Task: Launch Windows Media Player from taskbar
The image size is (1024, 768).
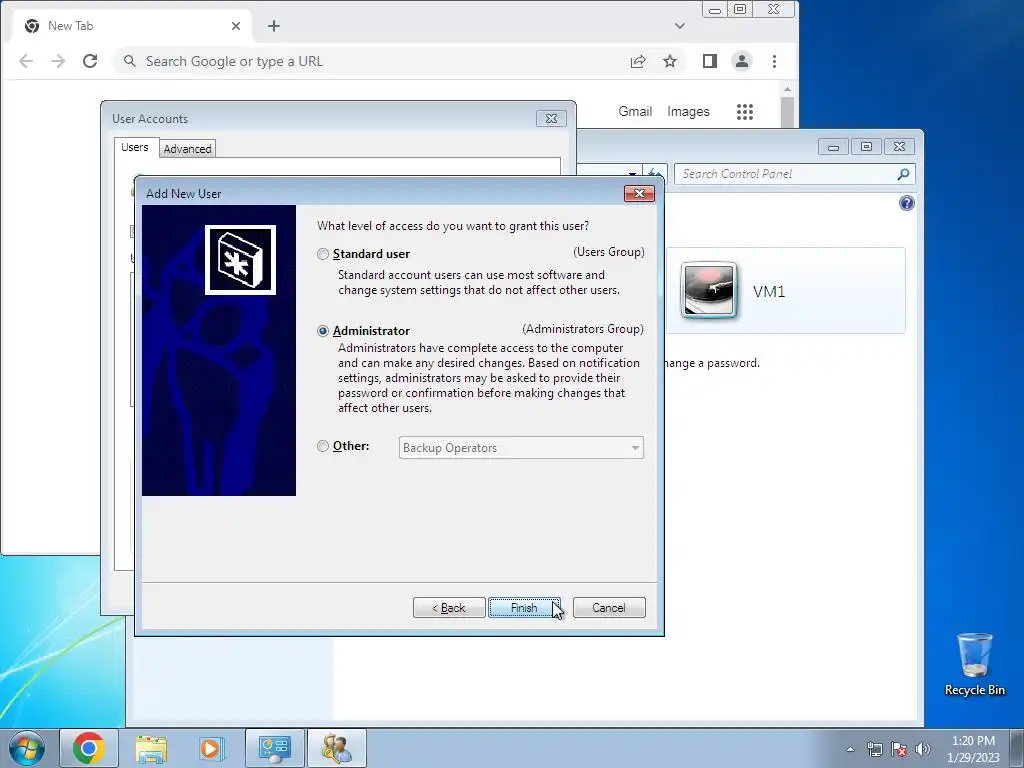Action: point(210,748)
